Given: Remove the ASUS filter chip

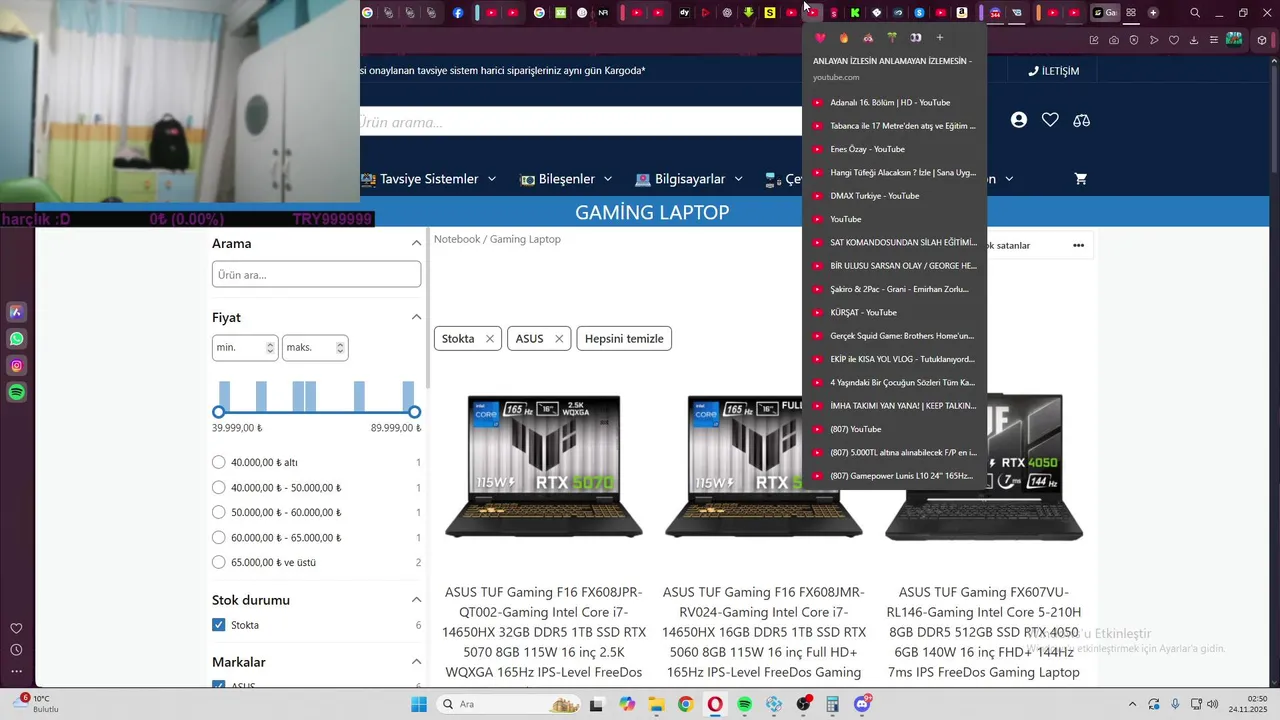Looking at the screenshot, I should point(559,339).
